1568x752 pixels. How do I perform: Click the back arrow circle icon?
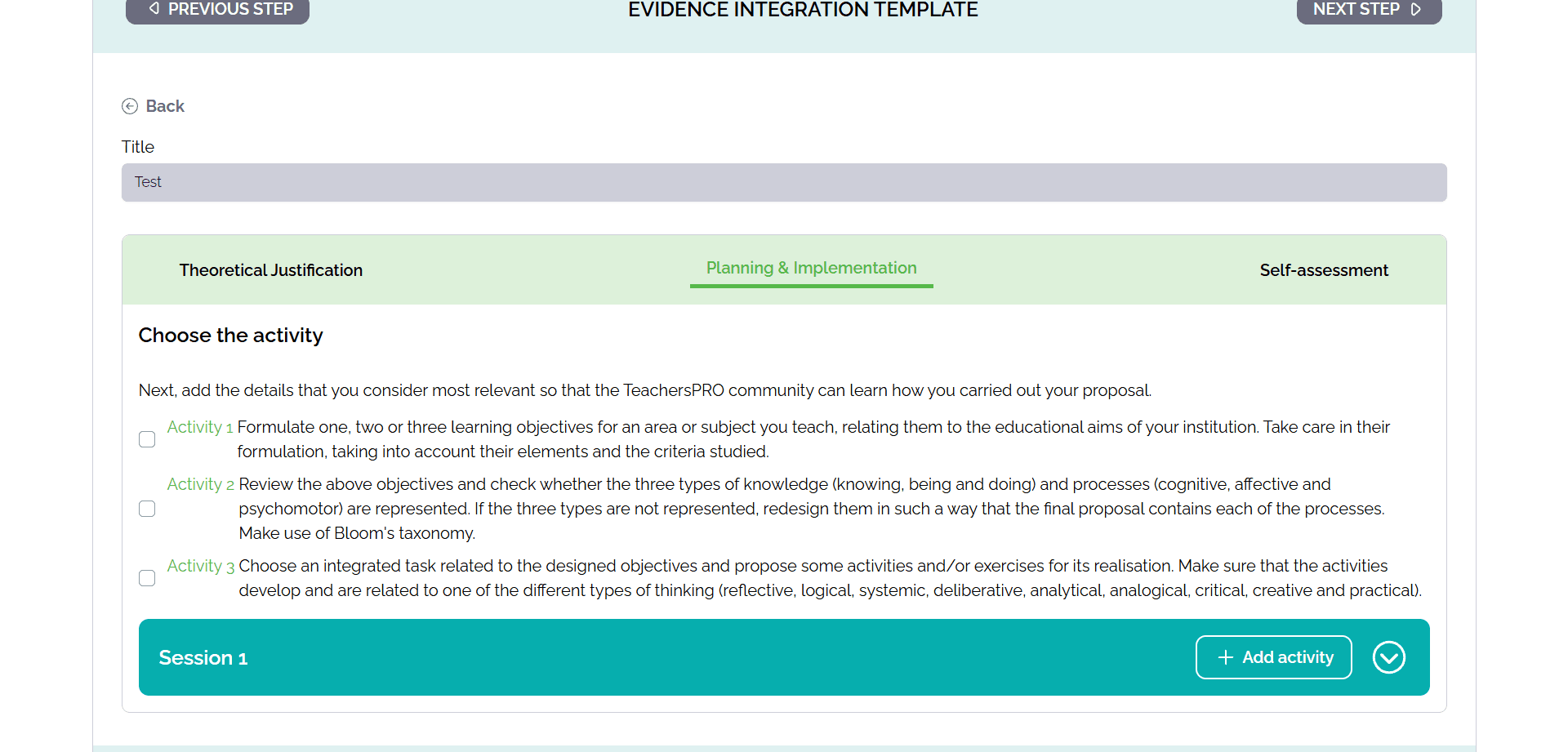tap(131, 106)
